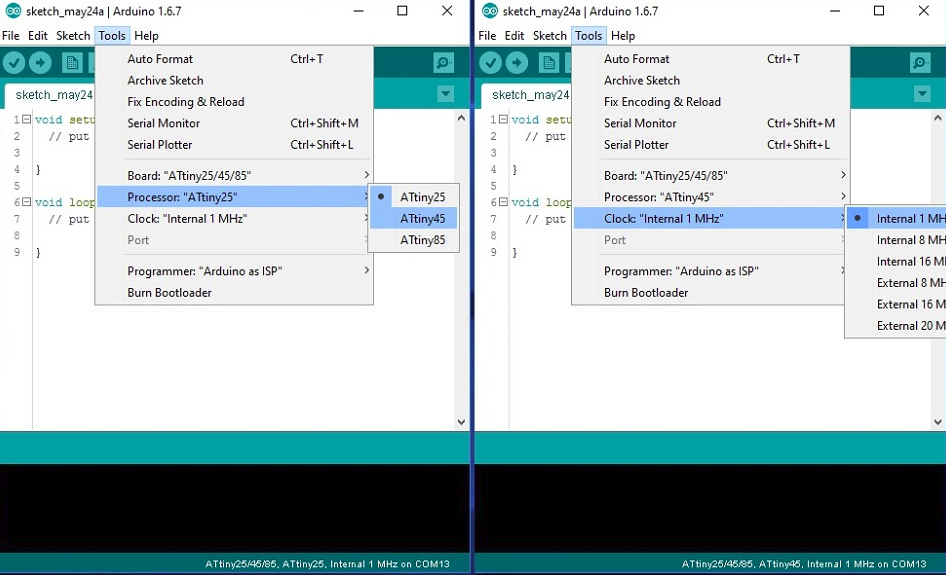Viewport: 946px width, 575px height.
Task: Click editor scroll up arrow in right window
Action: [938, 118]
